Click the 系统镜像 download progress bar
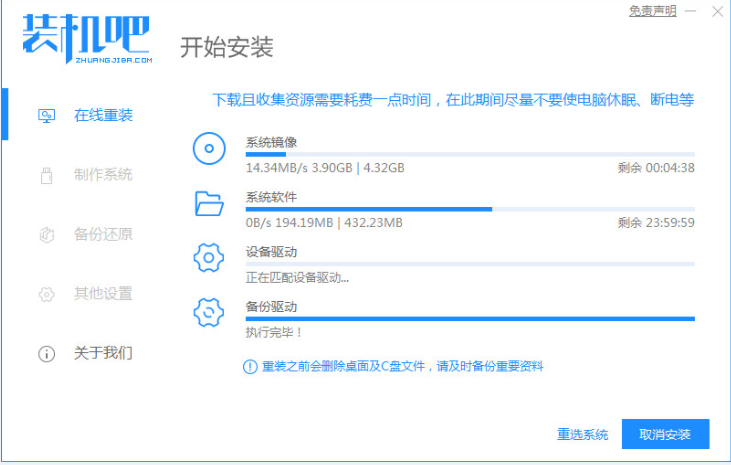731x465 pixels. point(470,155)
